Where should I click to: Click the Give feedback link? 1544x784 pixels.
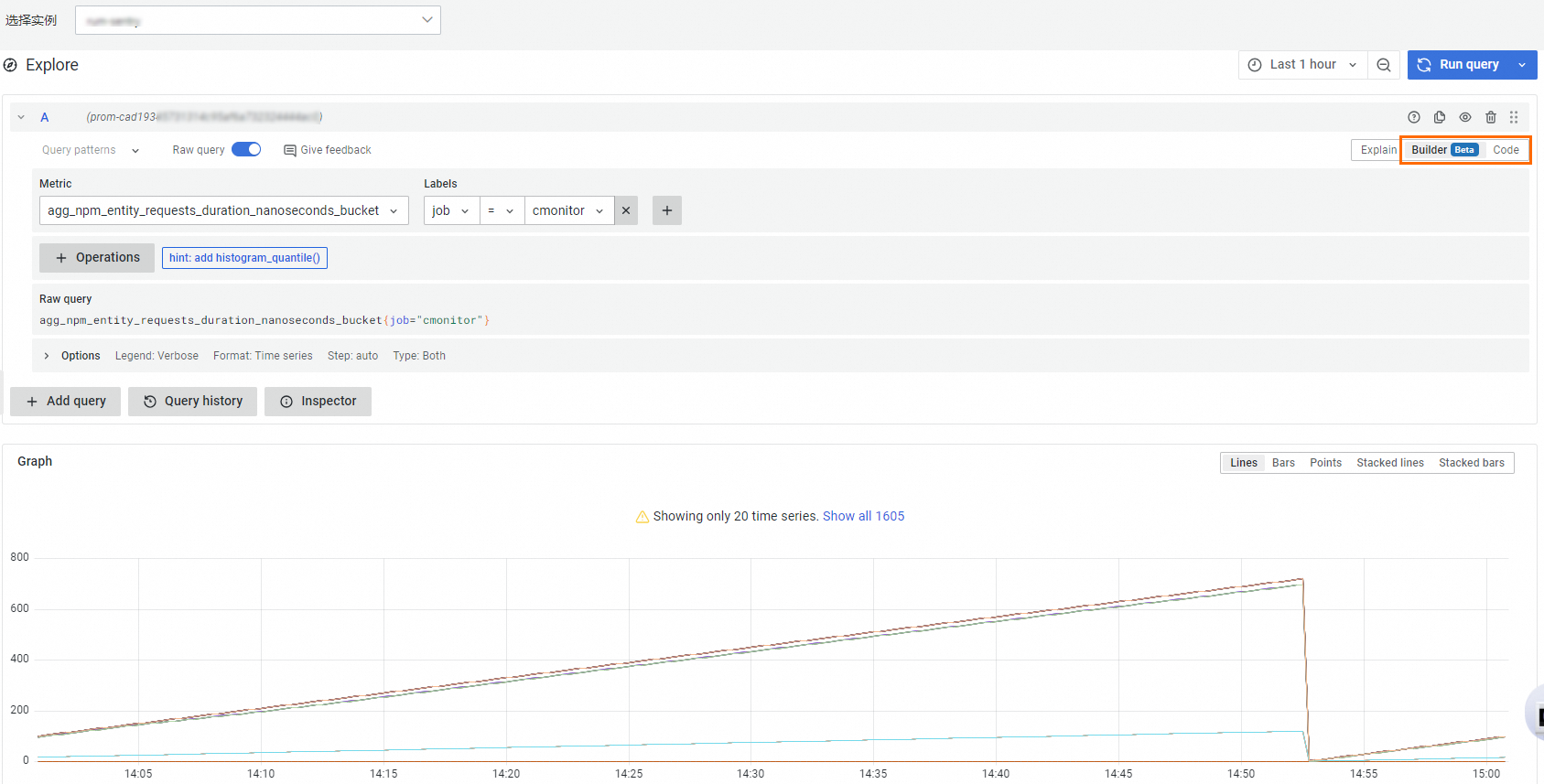[x=328, y=150]
